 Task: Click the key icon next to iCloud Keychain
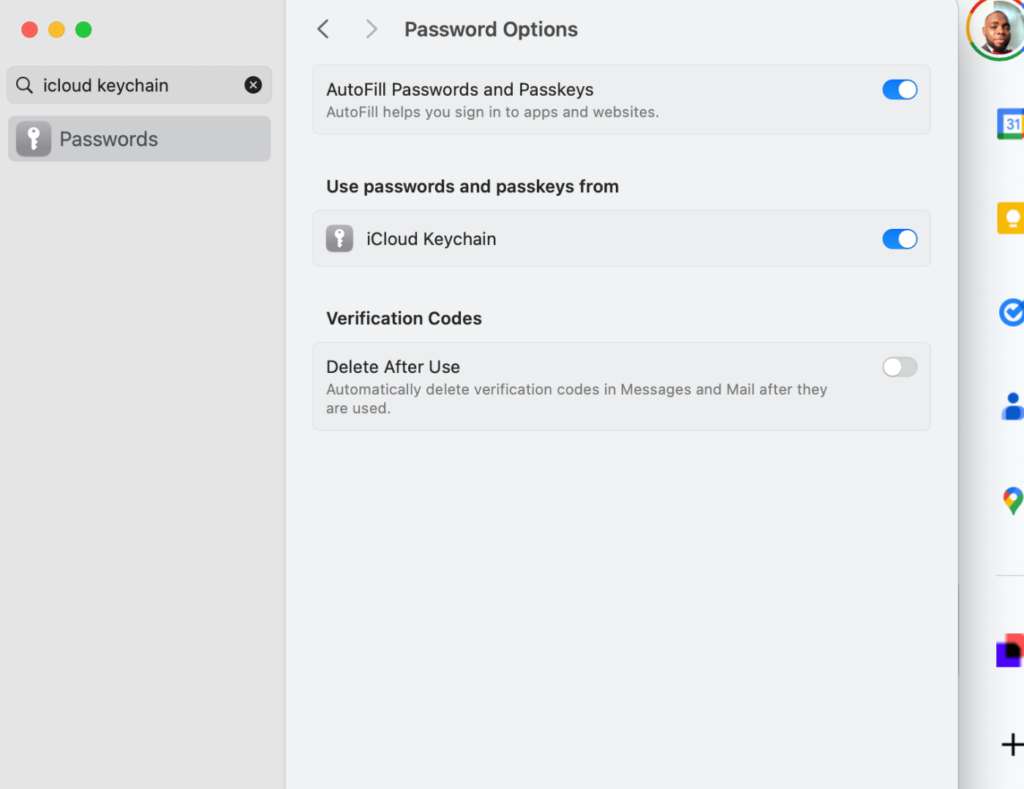tap(339, 238)
